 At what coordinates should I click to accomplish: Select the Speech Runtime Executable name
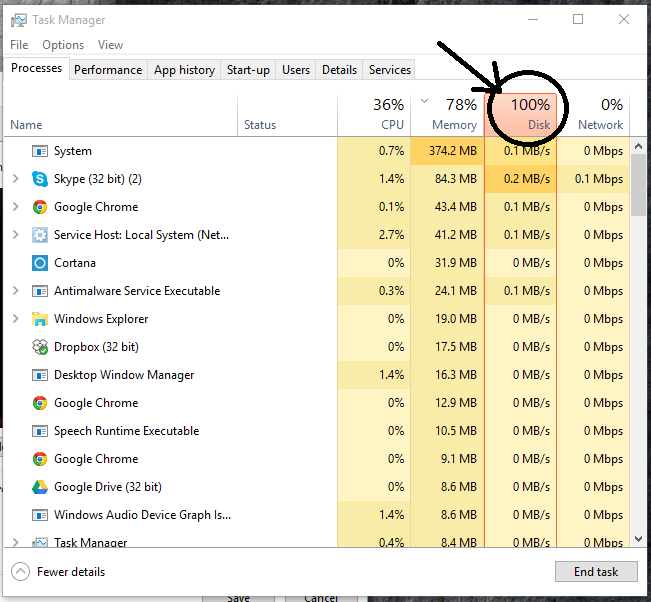point(127,431)
